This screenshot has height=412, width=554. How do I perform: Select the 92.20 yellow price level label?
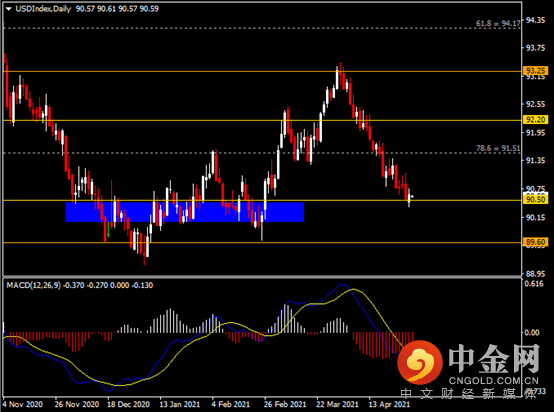pyautogui.click(x=535, y=119)
